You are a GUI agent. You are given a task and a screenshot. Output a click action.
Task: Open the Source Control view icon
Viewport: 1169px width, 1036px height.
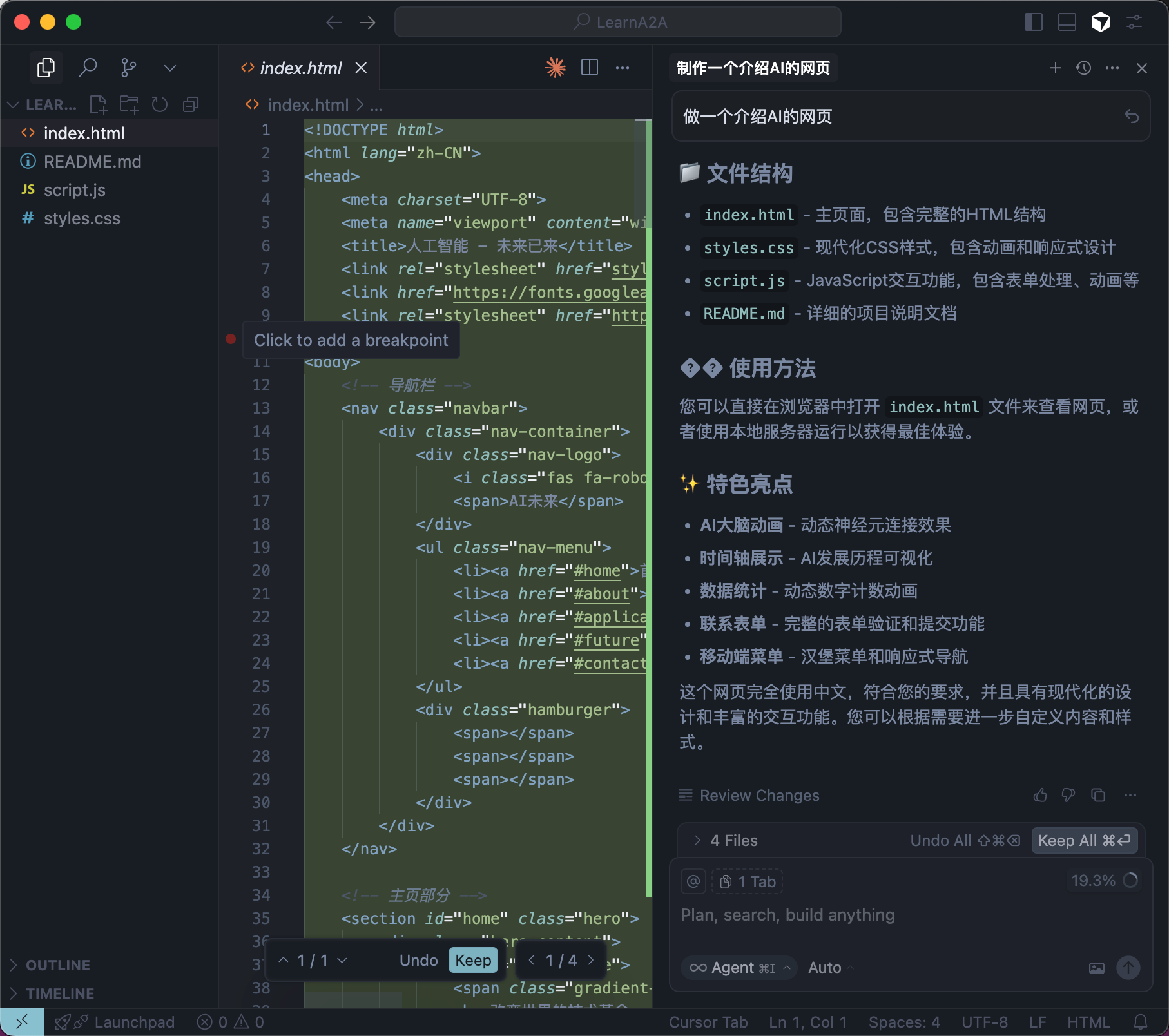(129, 68)
